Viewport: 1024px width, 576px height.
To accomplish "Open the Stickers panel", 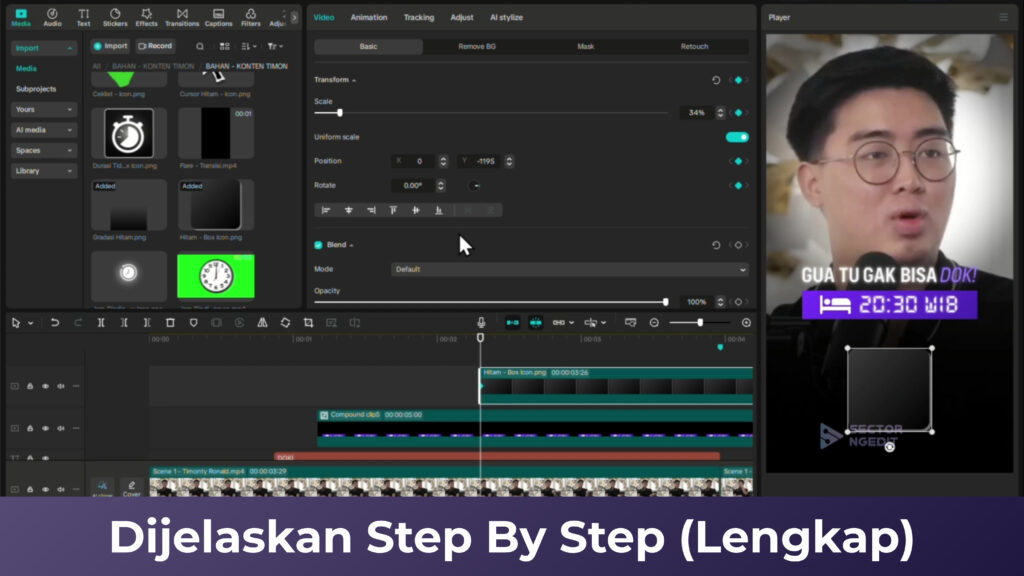I will (115, 17).
